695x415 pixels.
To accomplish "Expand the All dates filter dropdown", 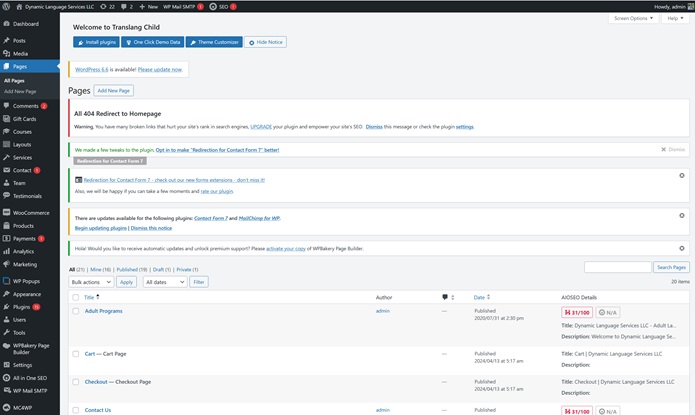I will [x=164, y=282].
